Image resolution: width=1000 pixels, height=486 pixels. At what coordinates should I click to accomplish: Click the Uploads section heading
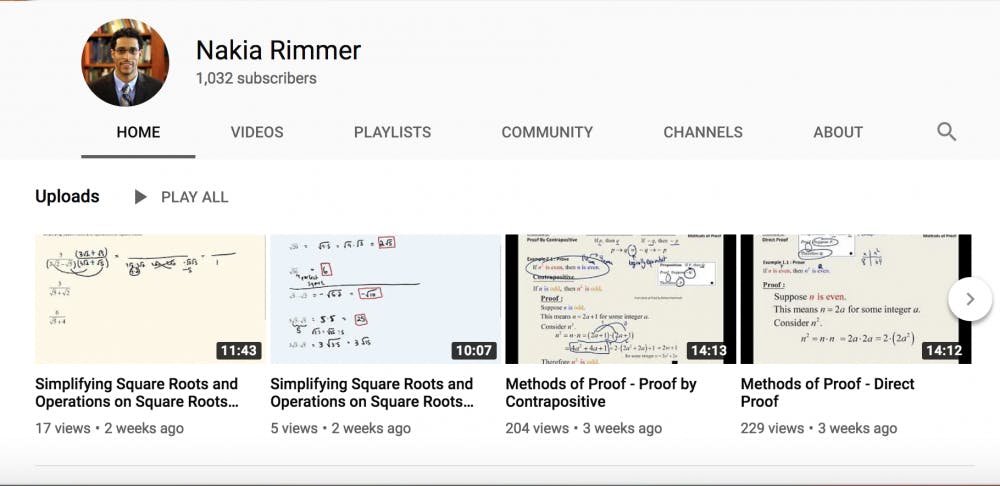click(67, 197)
